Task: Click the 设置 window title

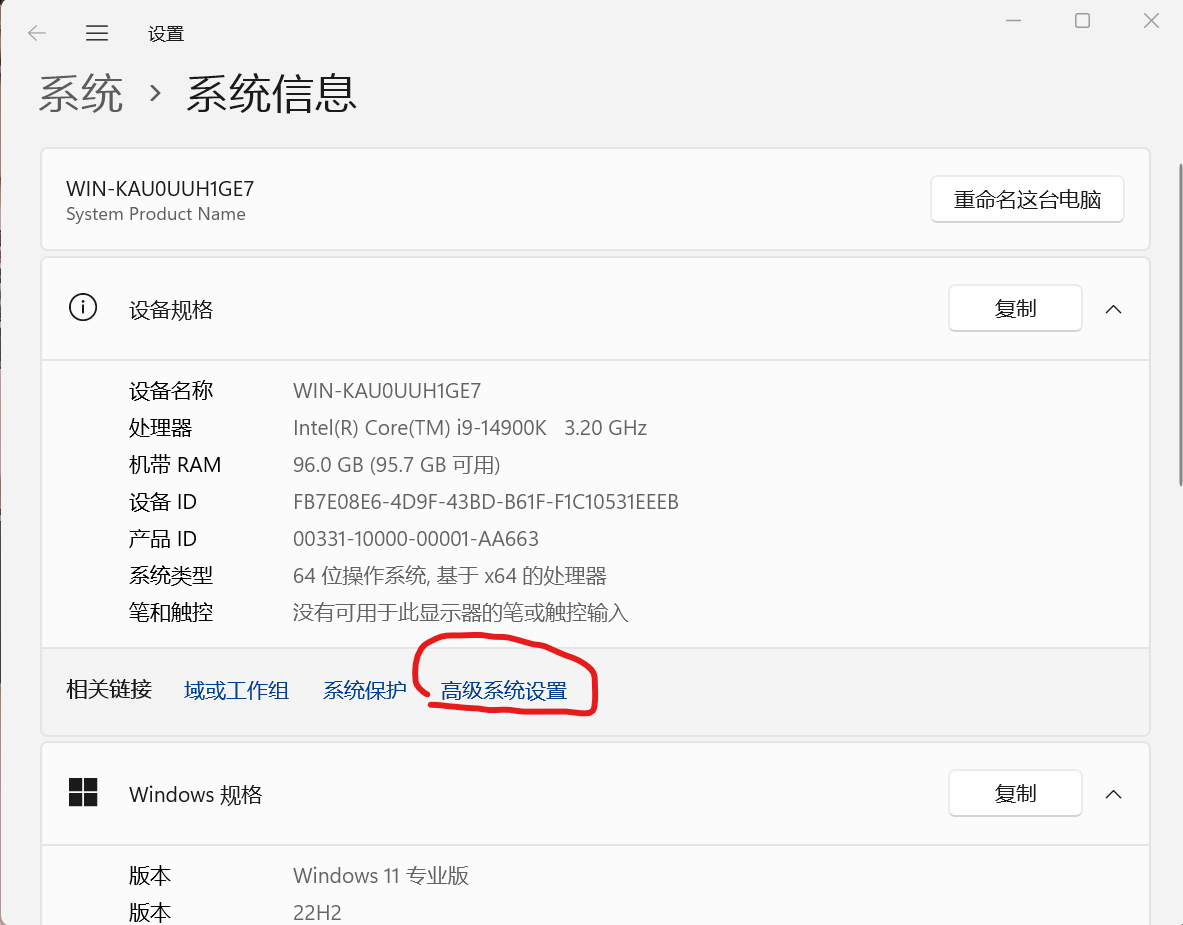Action: (166, 34)
